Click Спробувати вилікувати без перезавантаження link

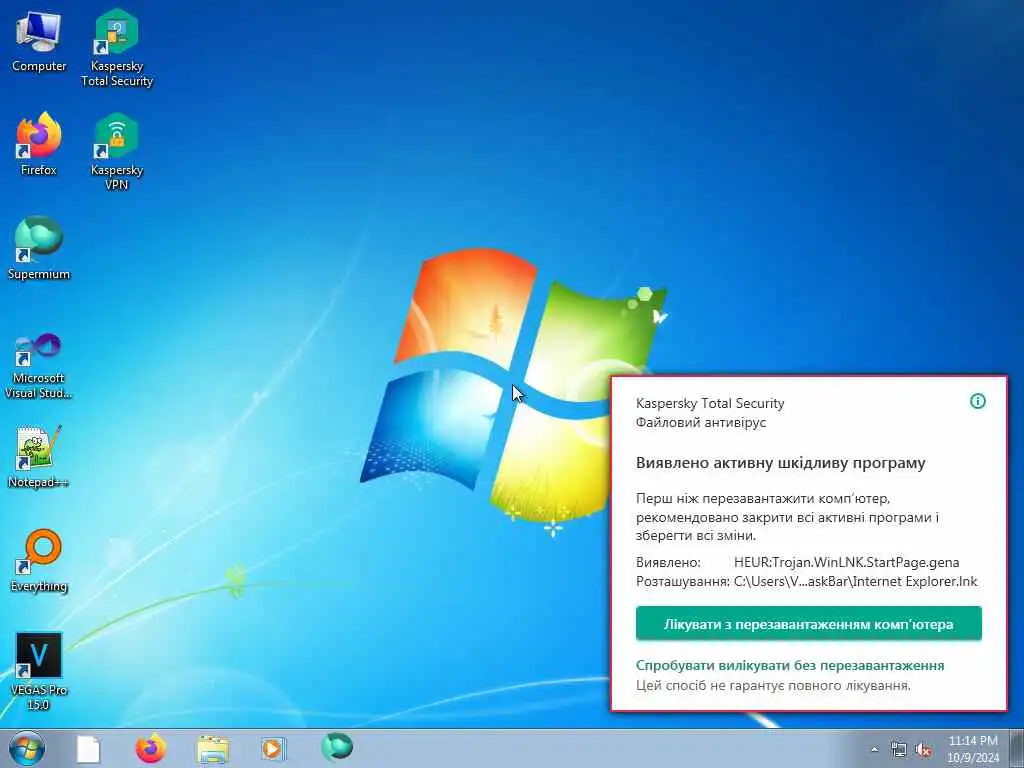[790, 665]
